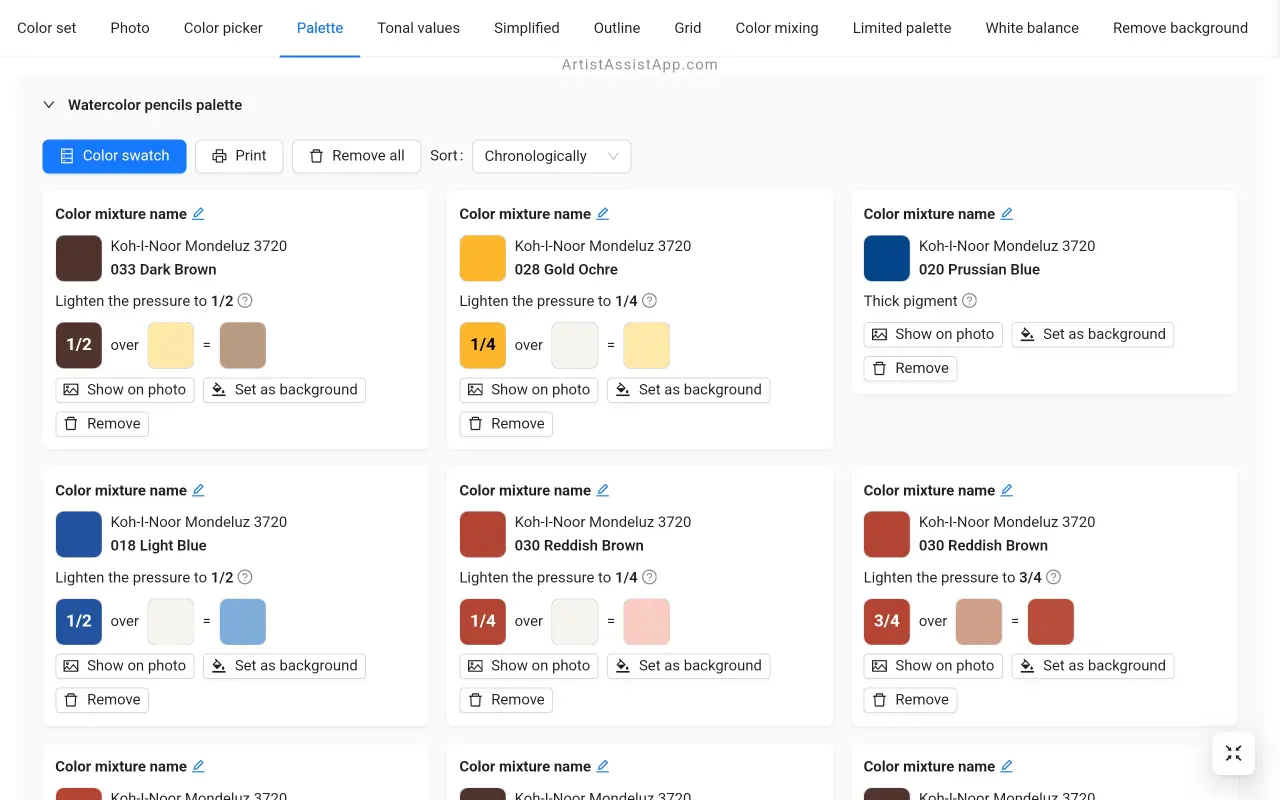The height and width of the screenshot is (800, 1280).
Task: Select the active Palette tab
Action: 320,28
